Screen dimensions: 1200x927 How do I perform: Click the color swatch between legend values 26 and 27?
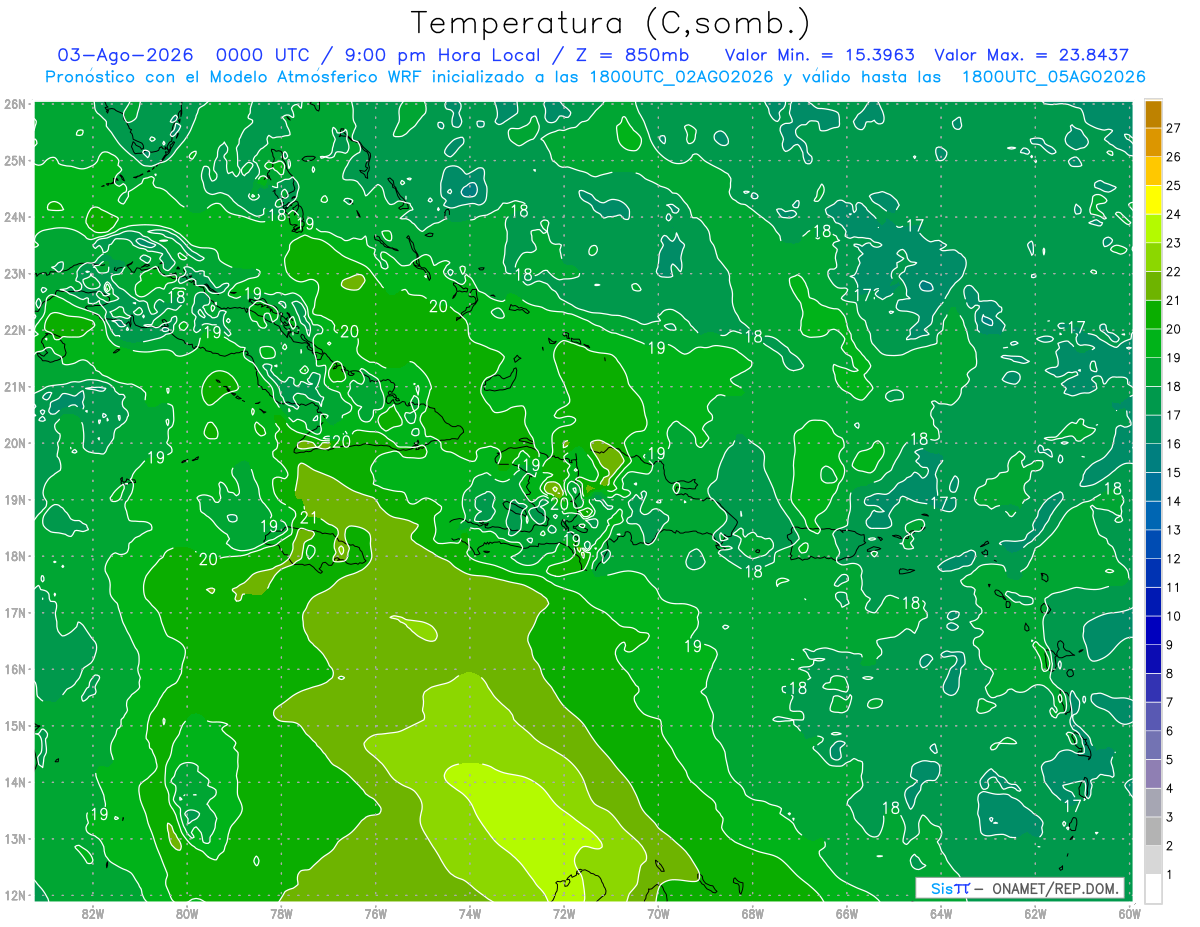point(1153,143)
